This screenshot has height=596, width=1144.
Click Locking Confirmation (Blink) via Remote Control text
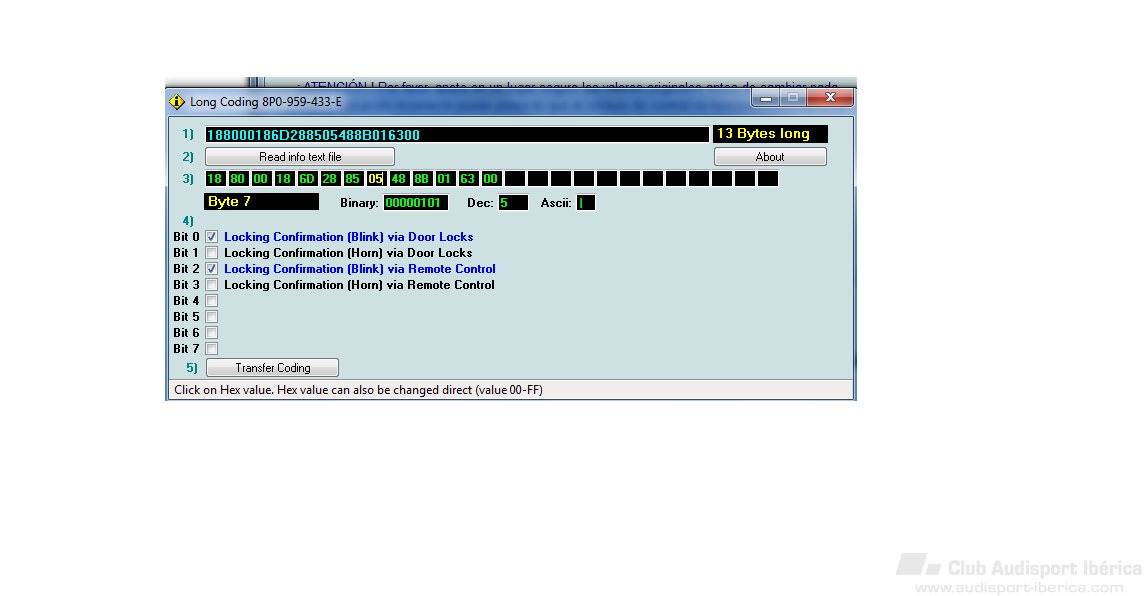click(360, 268)
